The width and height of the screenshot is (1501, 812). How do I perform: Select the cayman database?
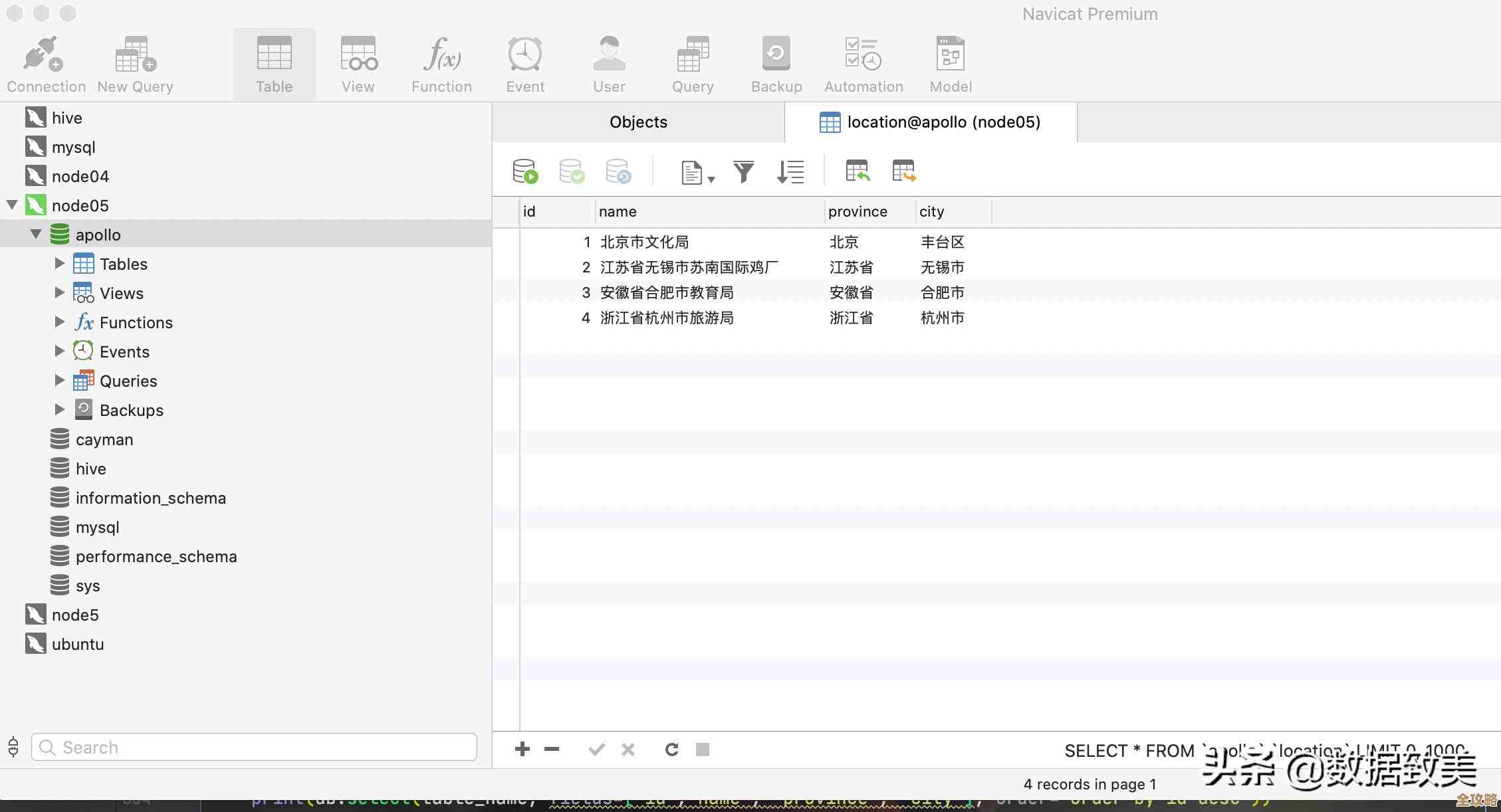click(104, 439)
